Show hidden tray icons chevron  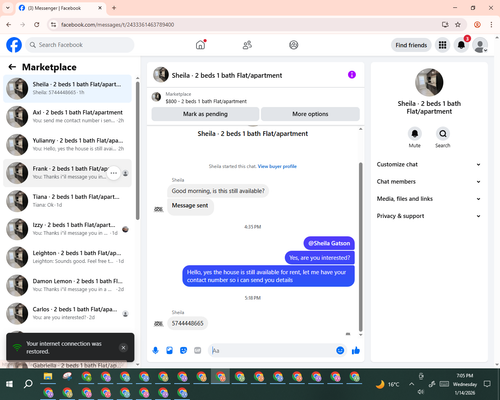pos(411,384)
